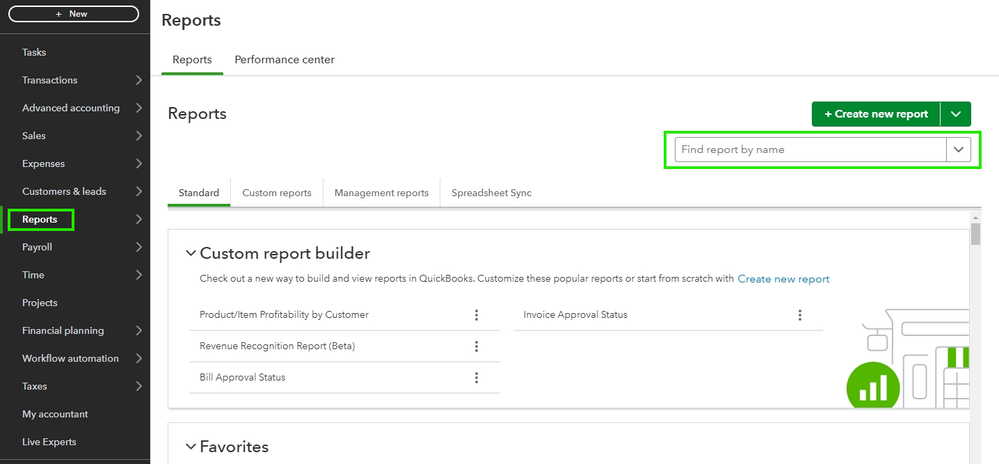The image size is (999, 464).
Task: Open Customers & leads in the sidebar
Action: tap(64, 191)
